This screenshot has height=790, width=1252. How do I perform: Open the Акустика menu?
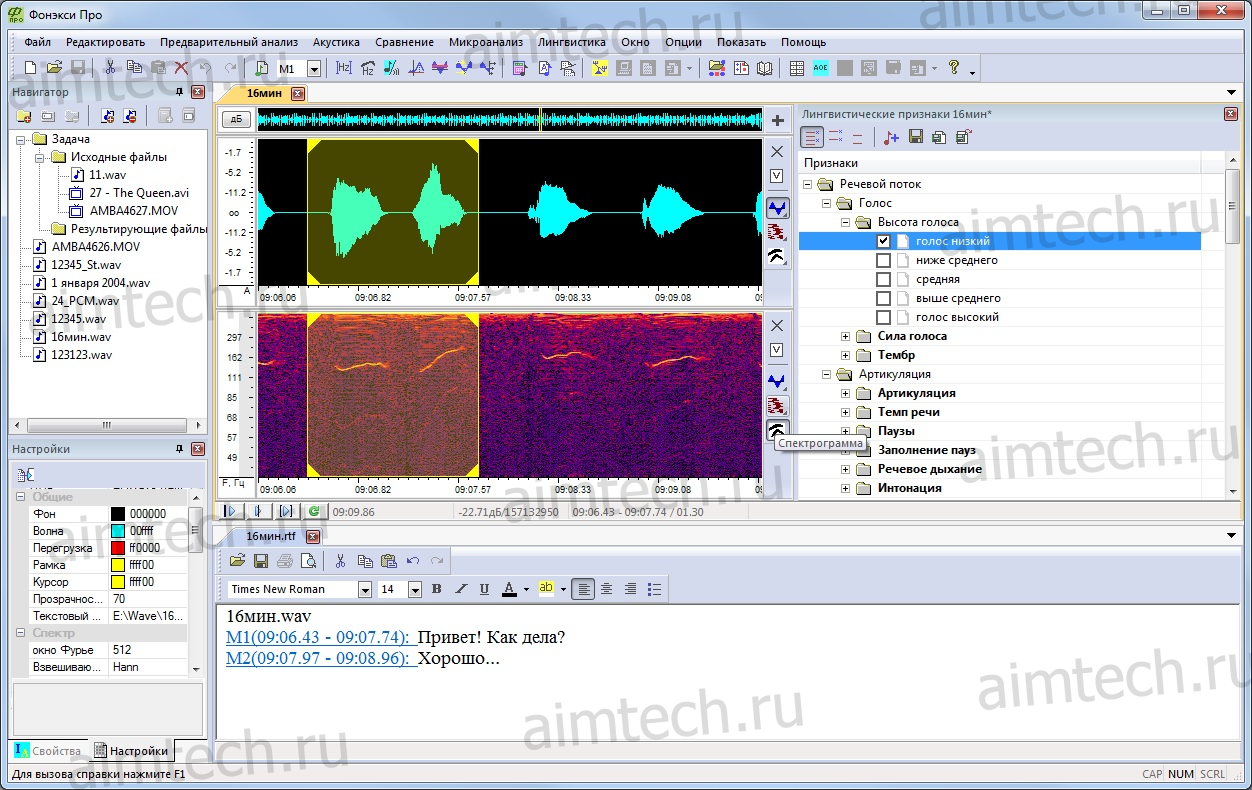[336, 42]
